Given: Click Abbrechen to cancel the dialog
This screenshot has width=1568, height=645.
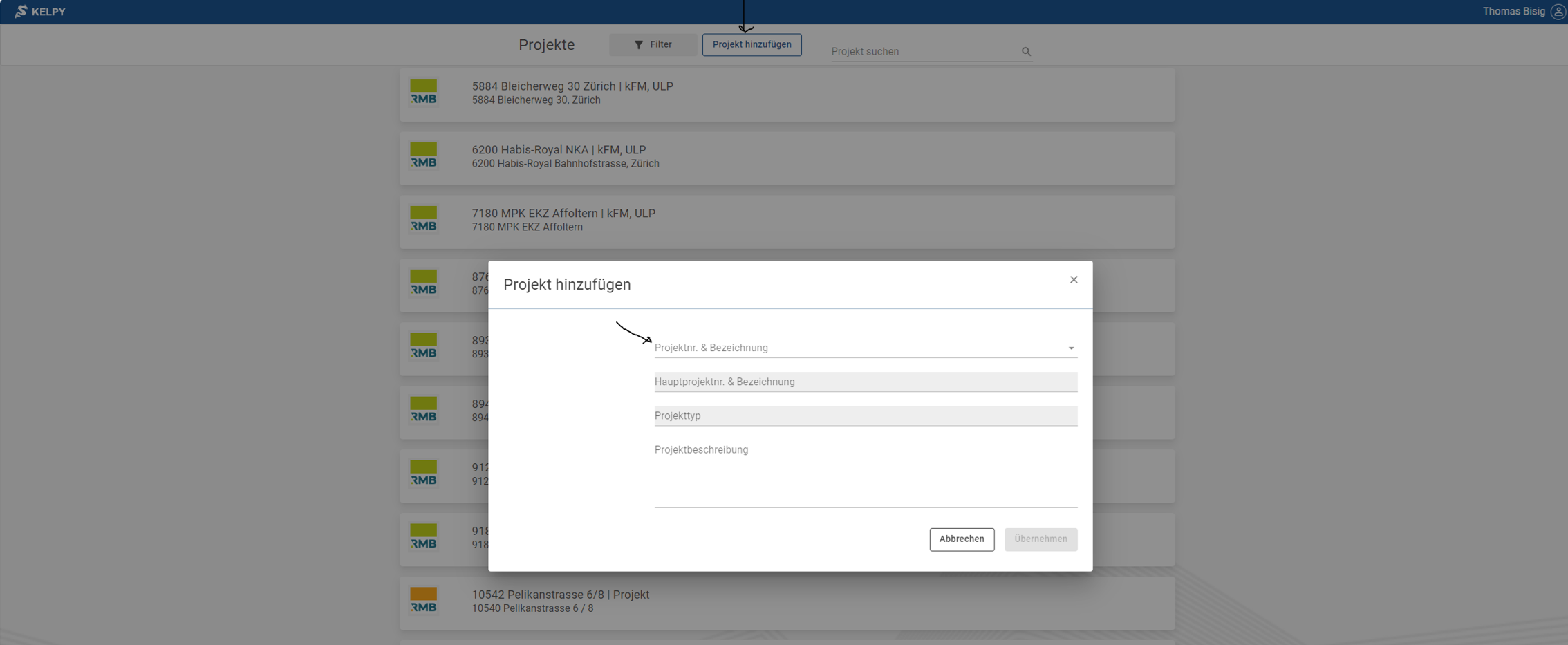Looking at the screenshot, I should pos(961,539).
